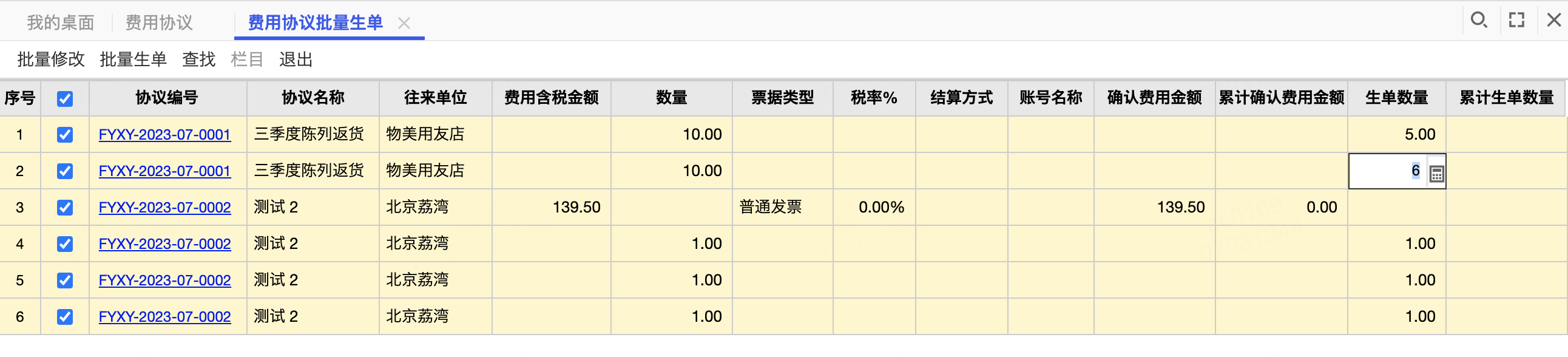
Task: Uncheck the checkbox in row 3
Action: coord(65,208)
